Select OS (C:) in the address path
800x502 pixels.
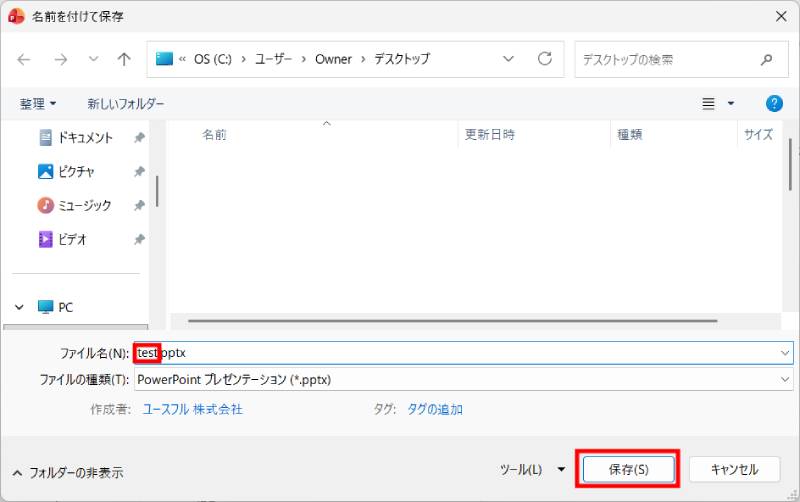point(213,59)
